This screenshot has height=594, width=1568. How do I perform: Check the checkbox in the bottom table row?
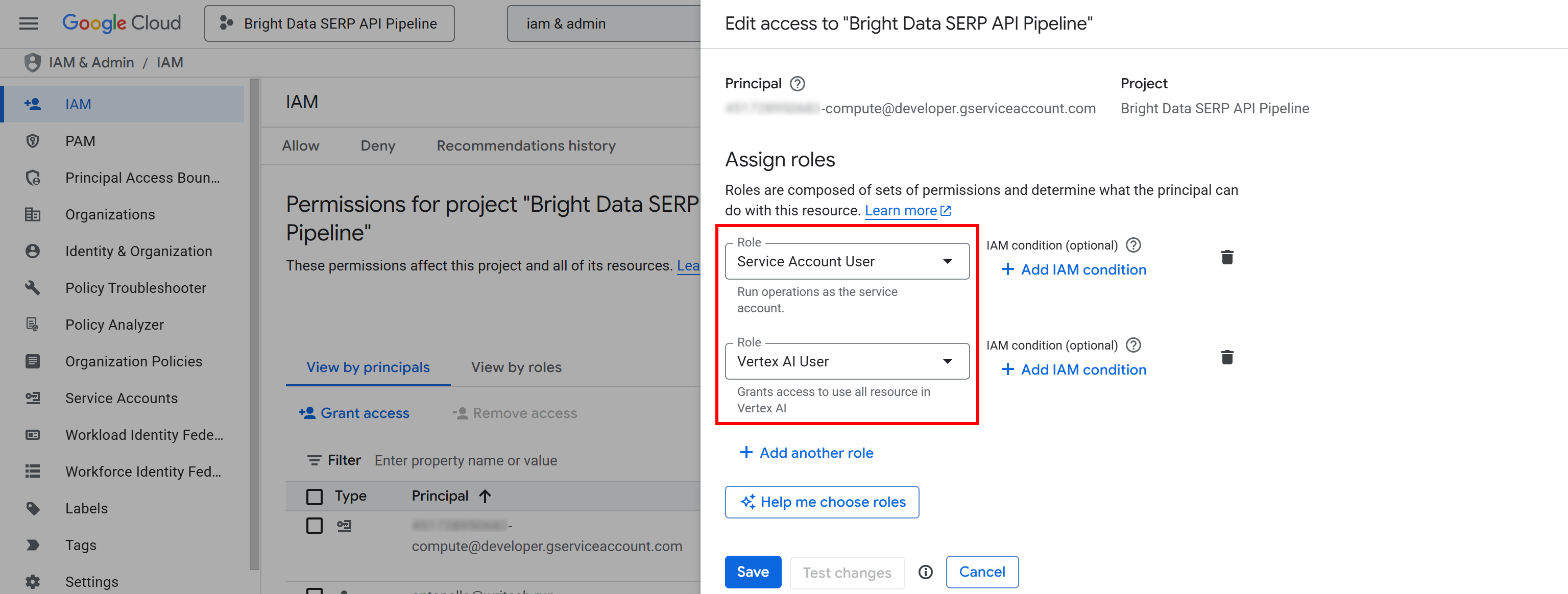tap(314, 590)
